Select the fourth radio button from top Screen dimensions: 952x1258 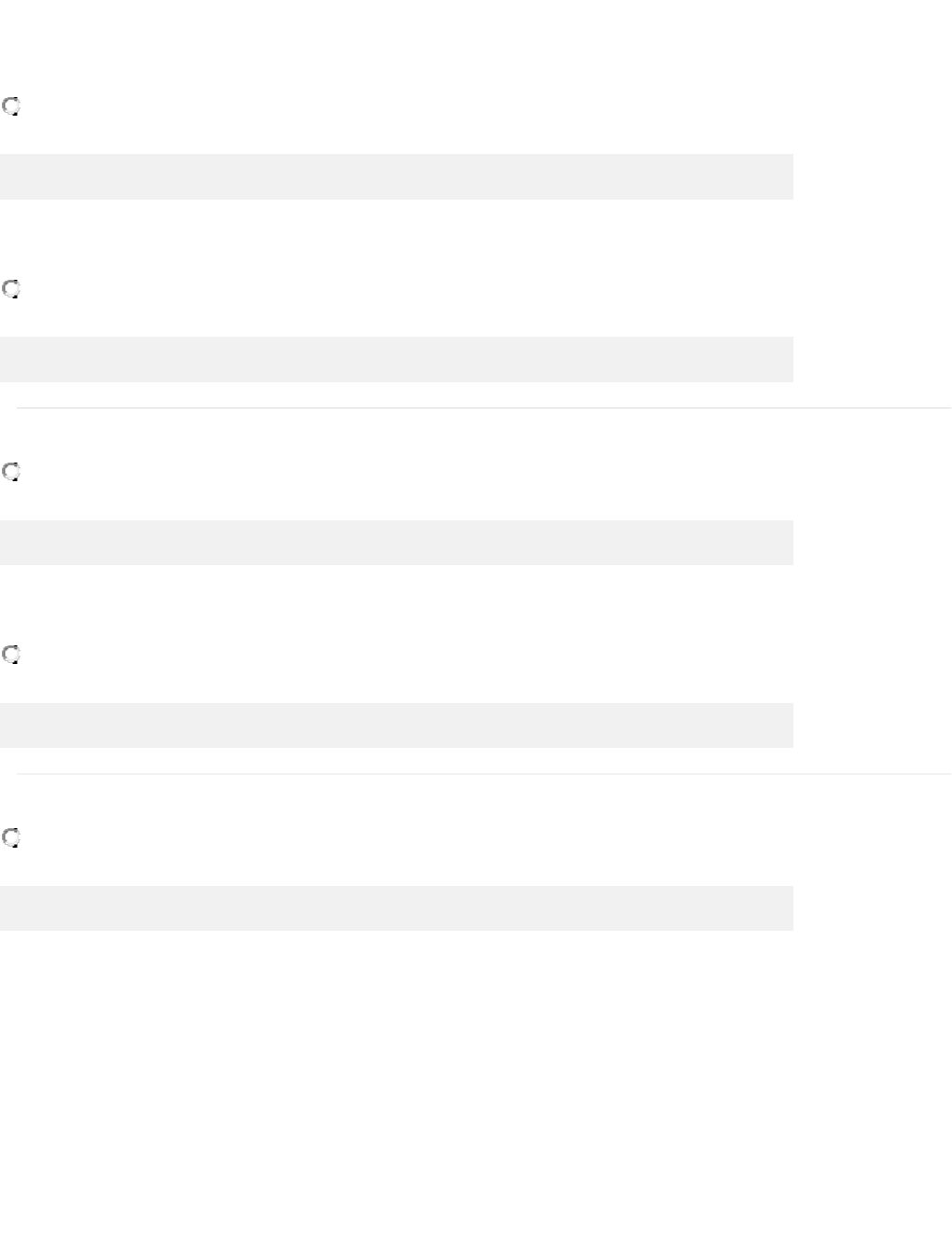coord(11,655)
